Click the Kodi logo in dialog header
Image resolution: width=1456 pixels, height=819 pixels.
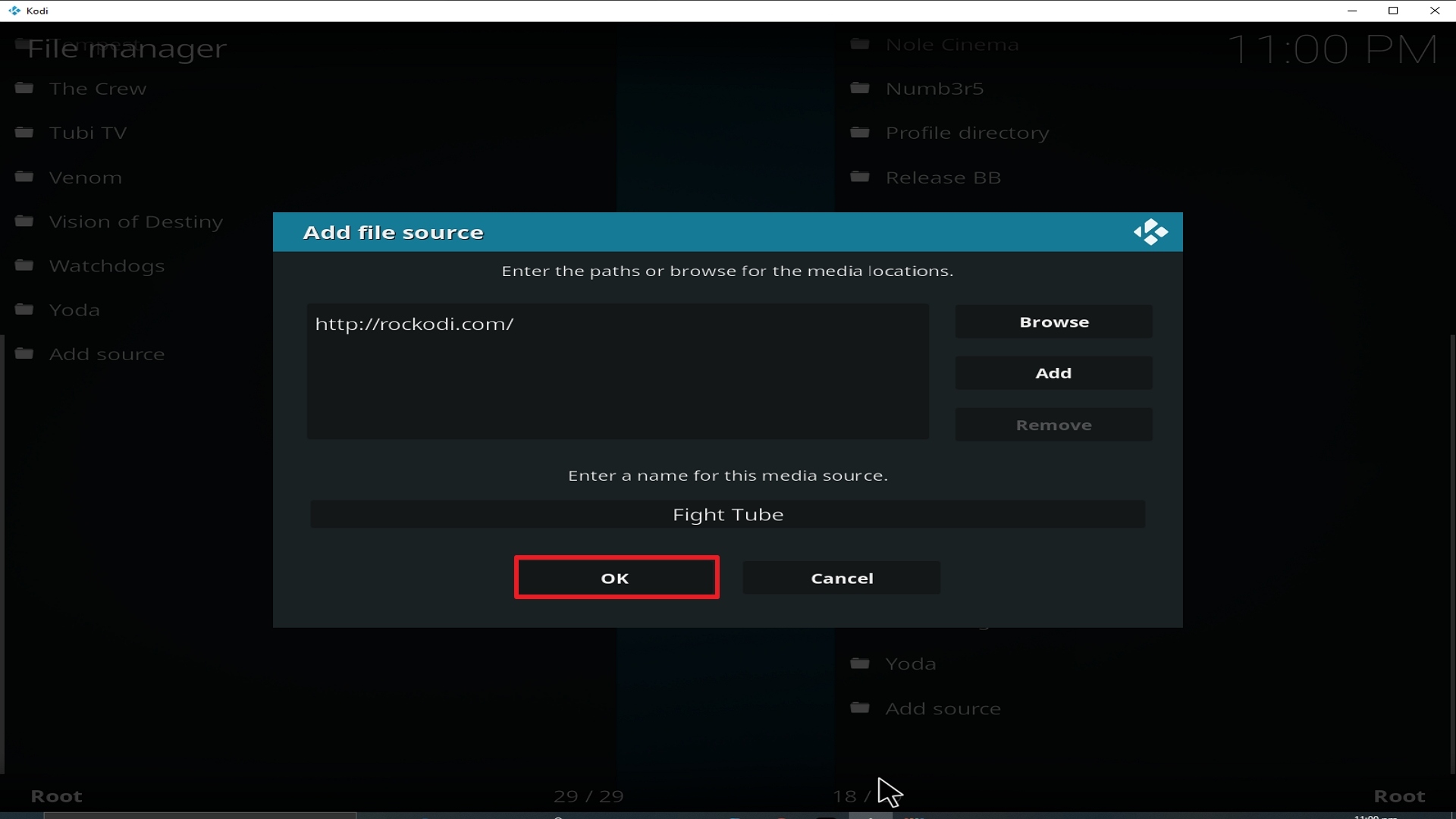[x=1150, y=232]
